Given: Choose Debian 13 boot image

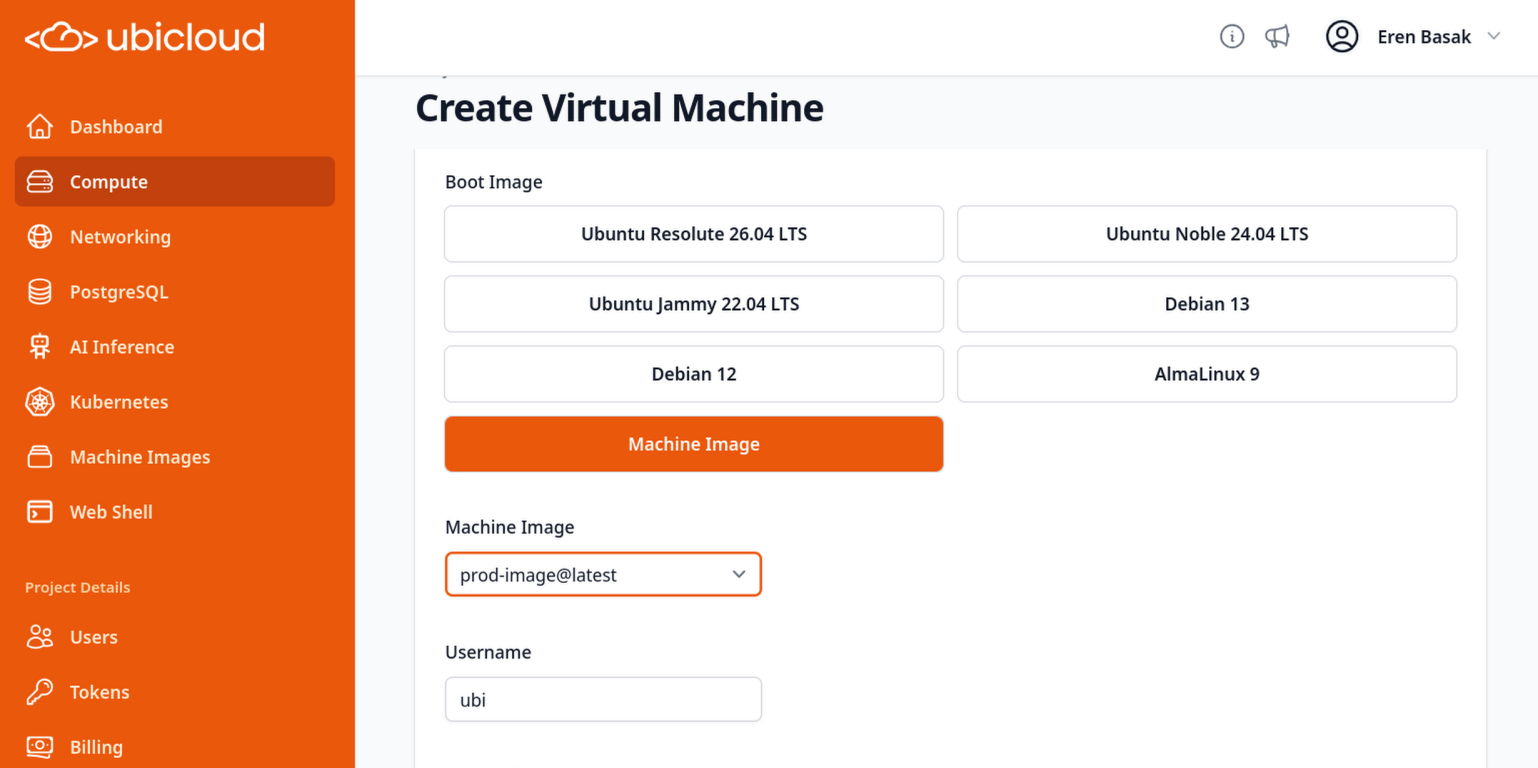Looking at the screenshot, I should [x=1207, y=304].
